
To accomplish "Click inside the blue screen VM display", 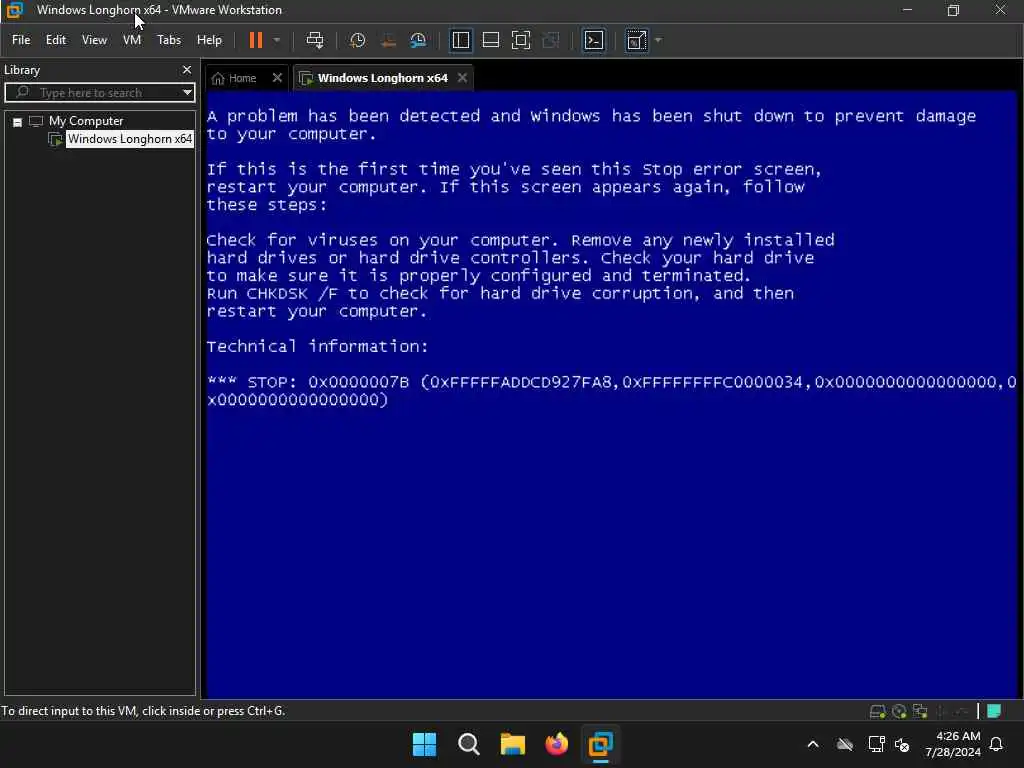I will (611, 395).
